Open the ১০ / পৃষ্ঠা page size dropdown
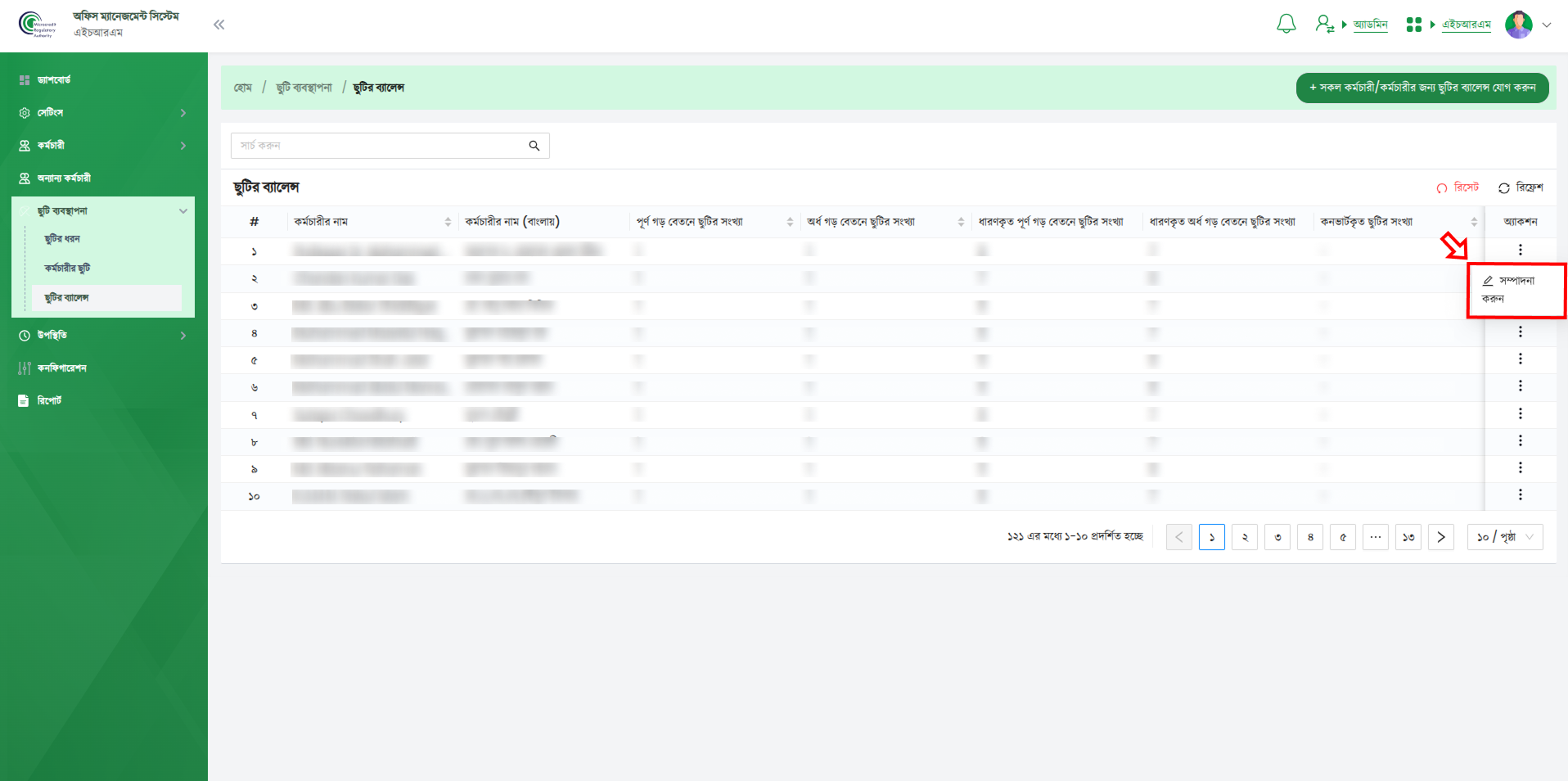This screenshot has height=781, width=1568. pos(1504,537)
